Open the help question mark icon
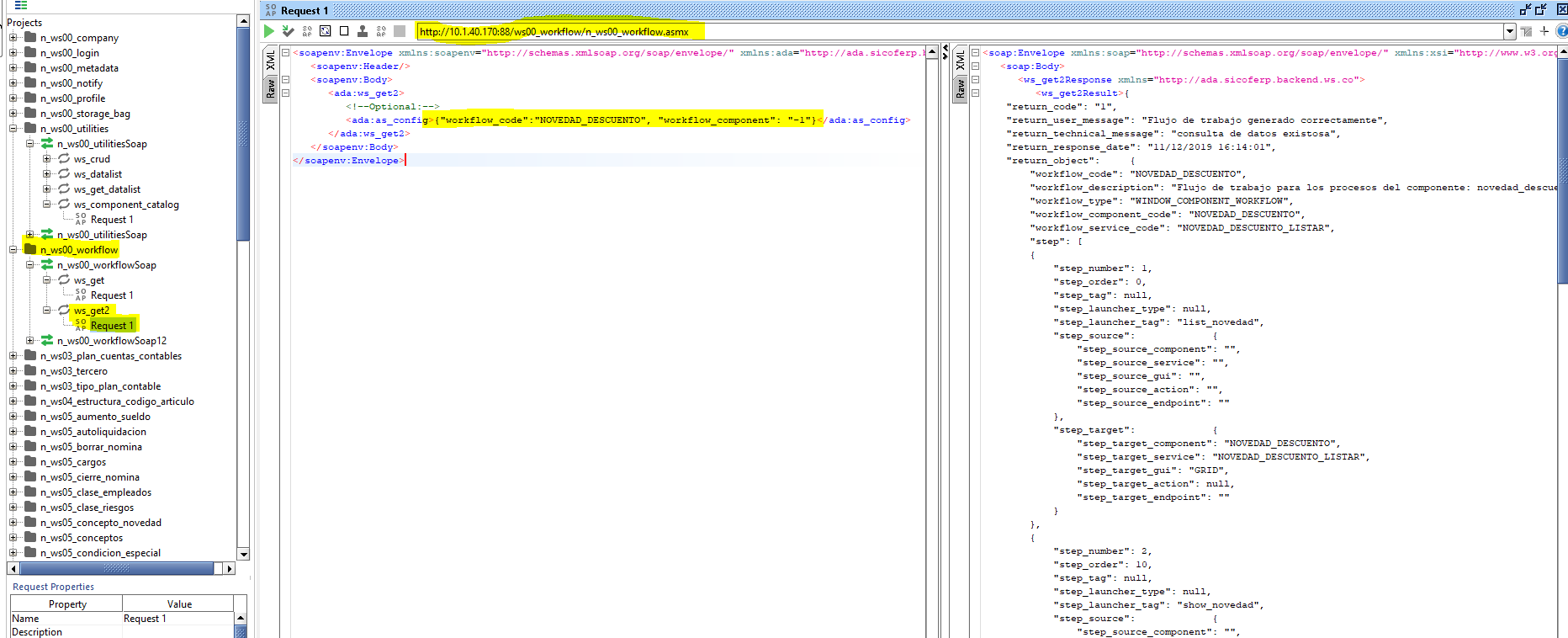Image resolution: width=1568 pixels, height=638 pixels. point(1561,31)
